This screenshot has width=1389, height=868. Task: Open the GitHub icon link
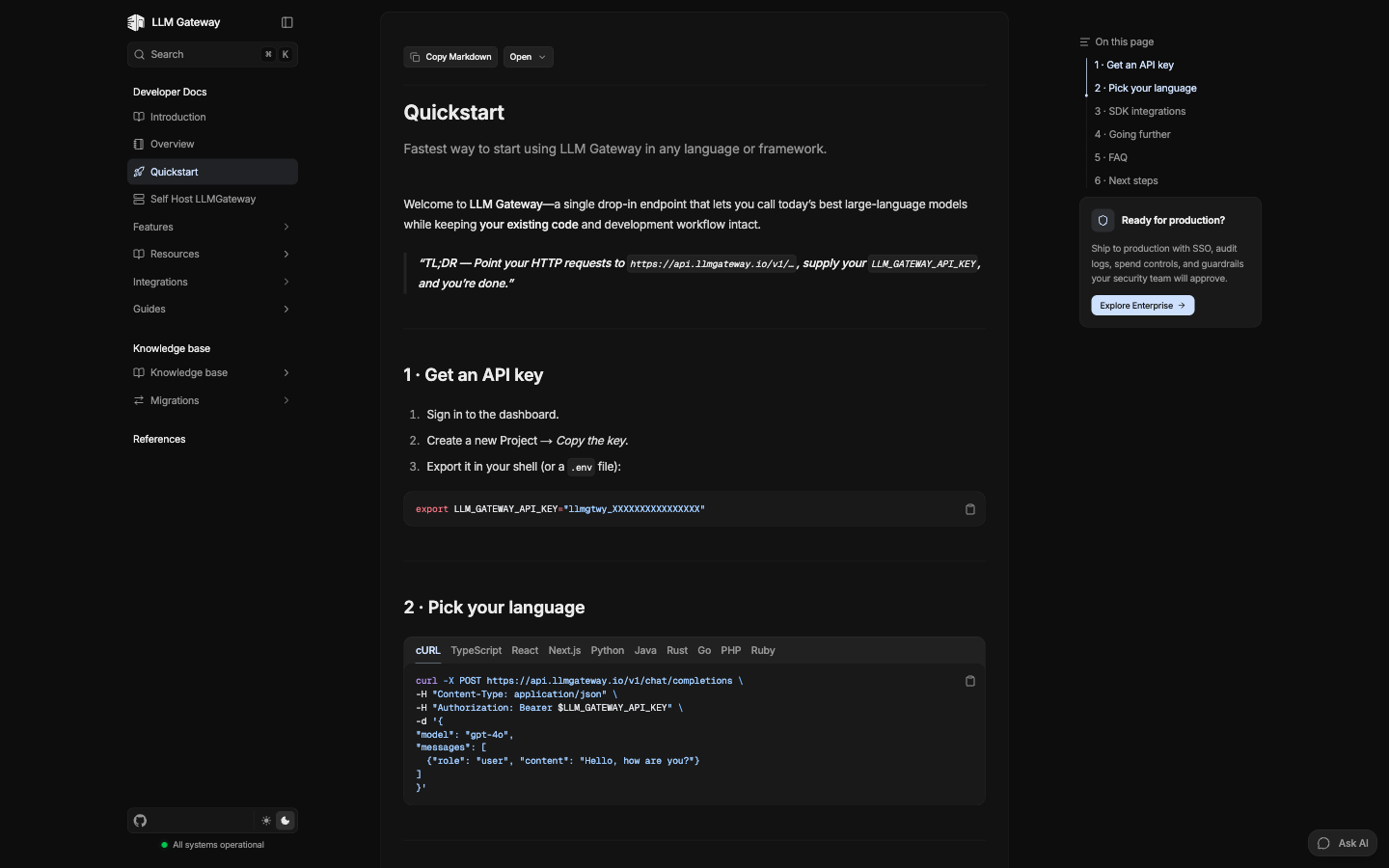point(141,821)
